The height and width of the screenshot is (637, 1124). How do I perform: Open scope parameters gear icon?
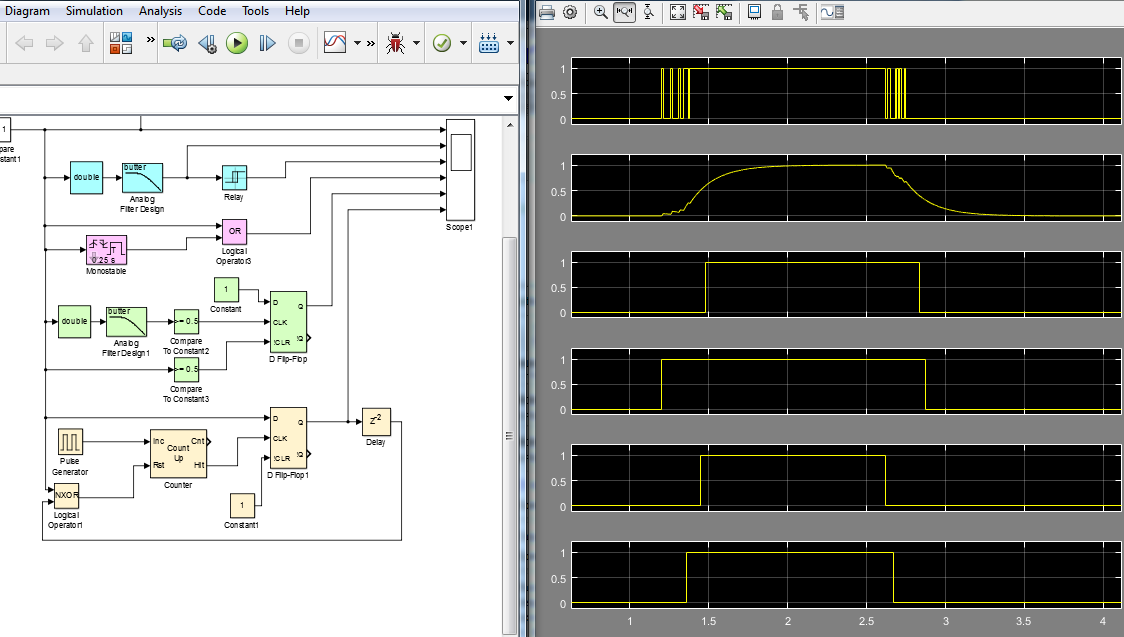coord(570,12)
